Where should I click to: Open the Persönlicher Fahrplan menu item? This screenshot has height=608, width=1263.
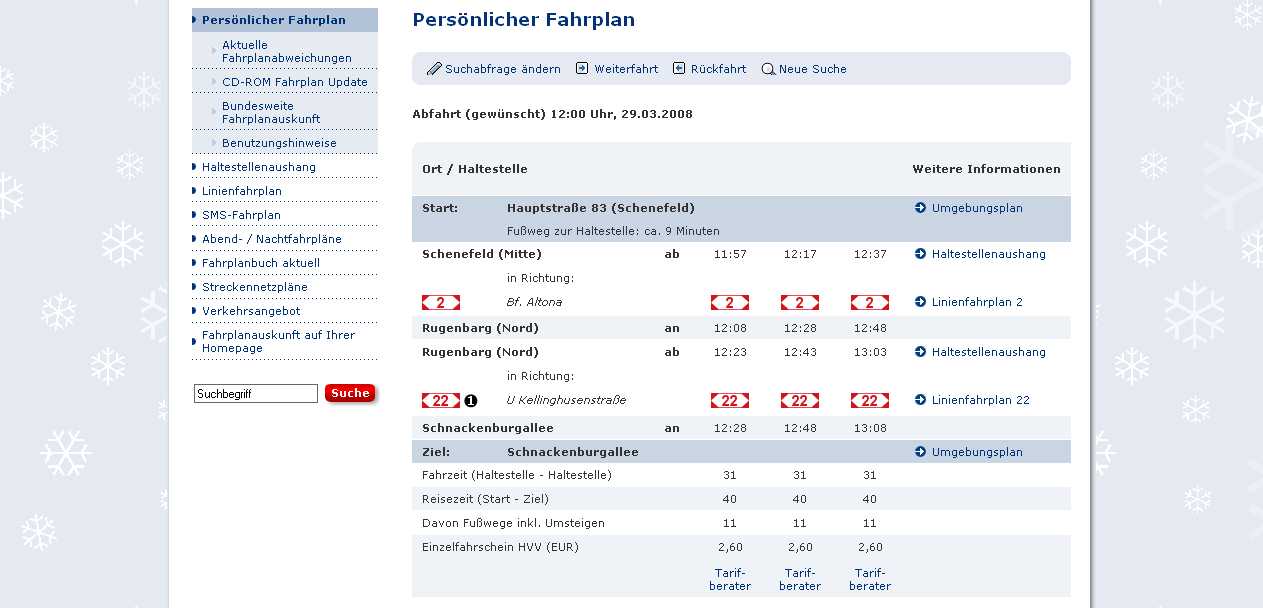click(273, 20)
